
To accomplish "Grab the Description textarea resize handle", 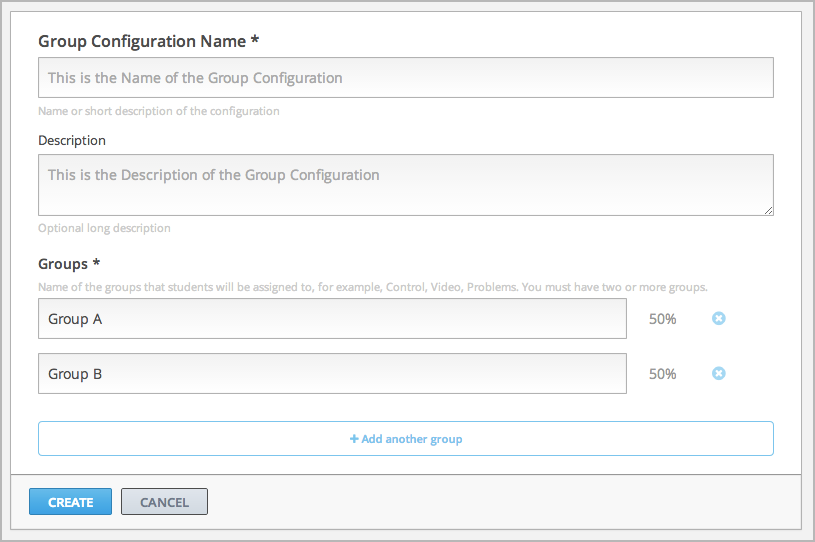I will tap(768, 210).
